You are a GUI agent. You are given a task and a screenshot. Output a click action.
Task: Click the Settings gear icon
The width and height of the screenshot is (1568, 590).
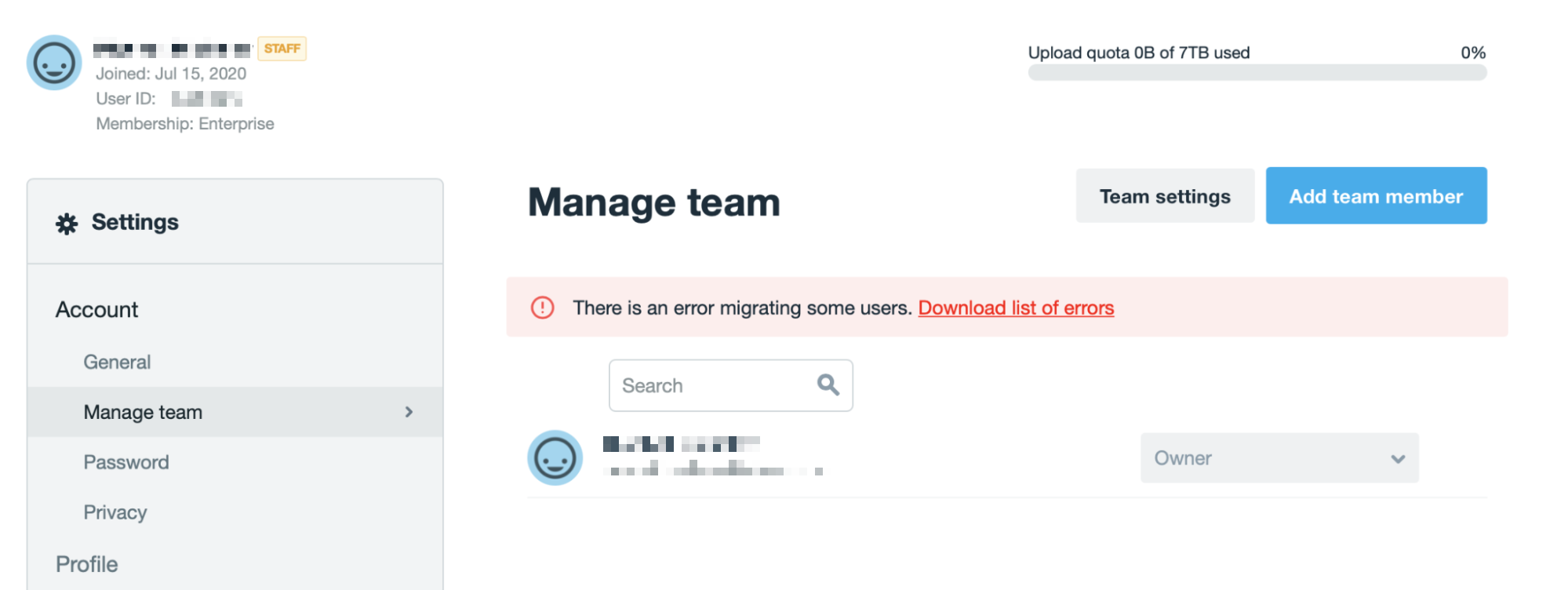67,224
